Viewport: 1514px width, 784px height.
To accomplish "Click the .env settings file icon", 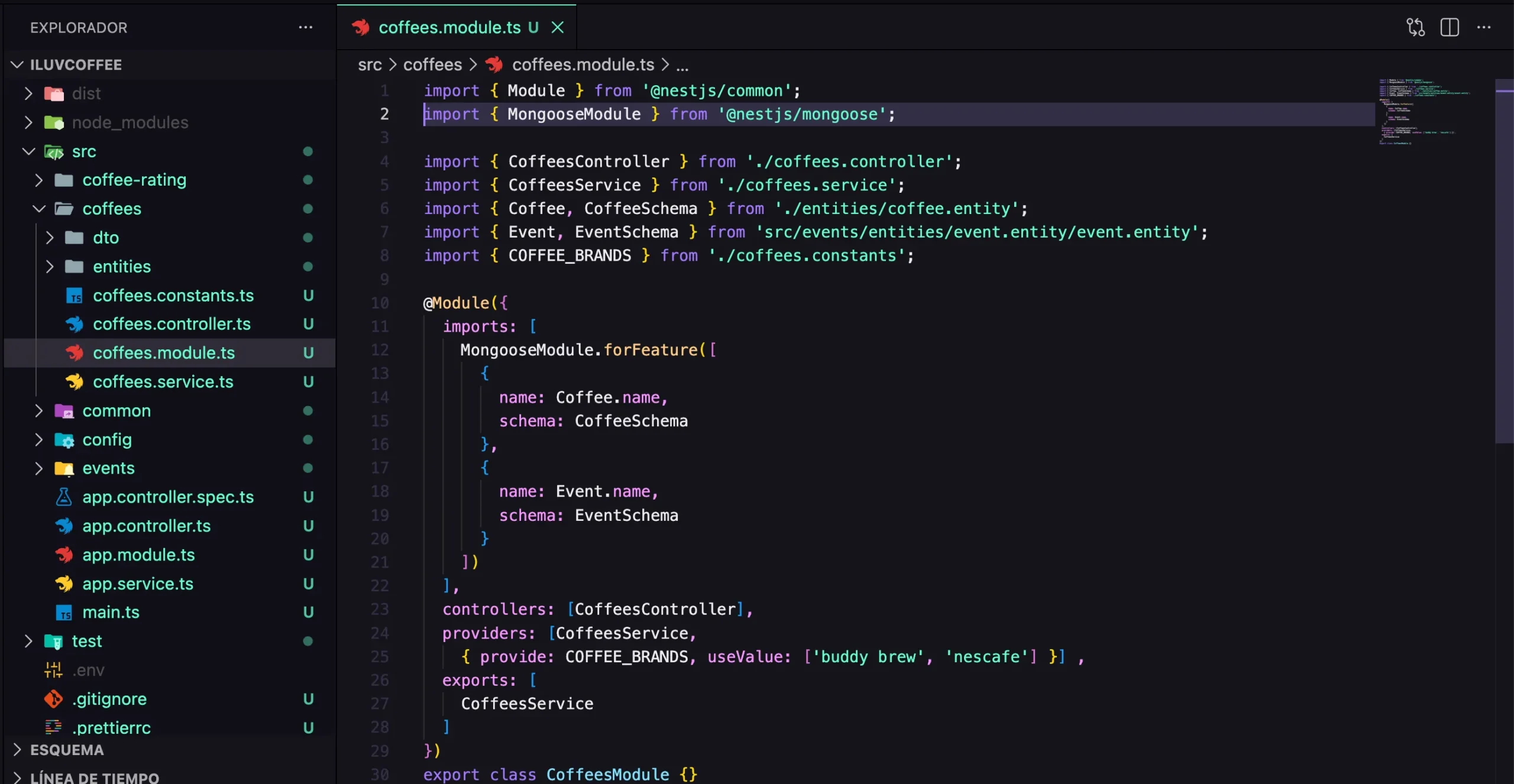I will [53, 670].
